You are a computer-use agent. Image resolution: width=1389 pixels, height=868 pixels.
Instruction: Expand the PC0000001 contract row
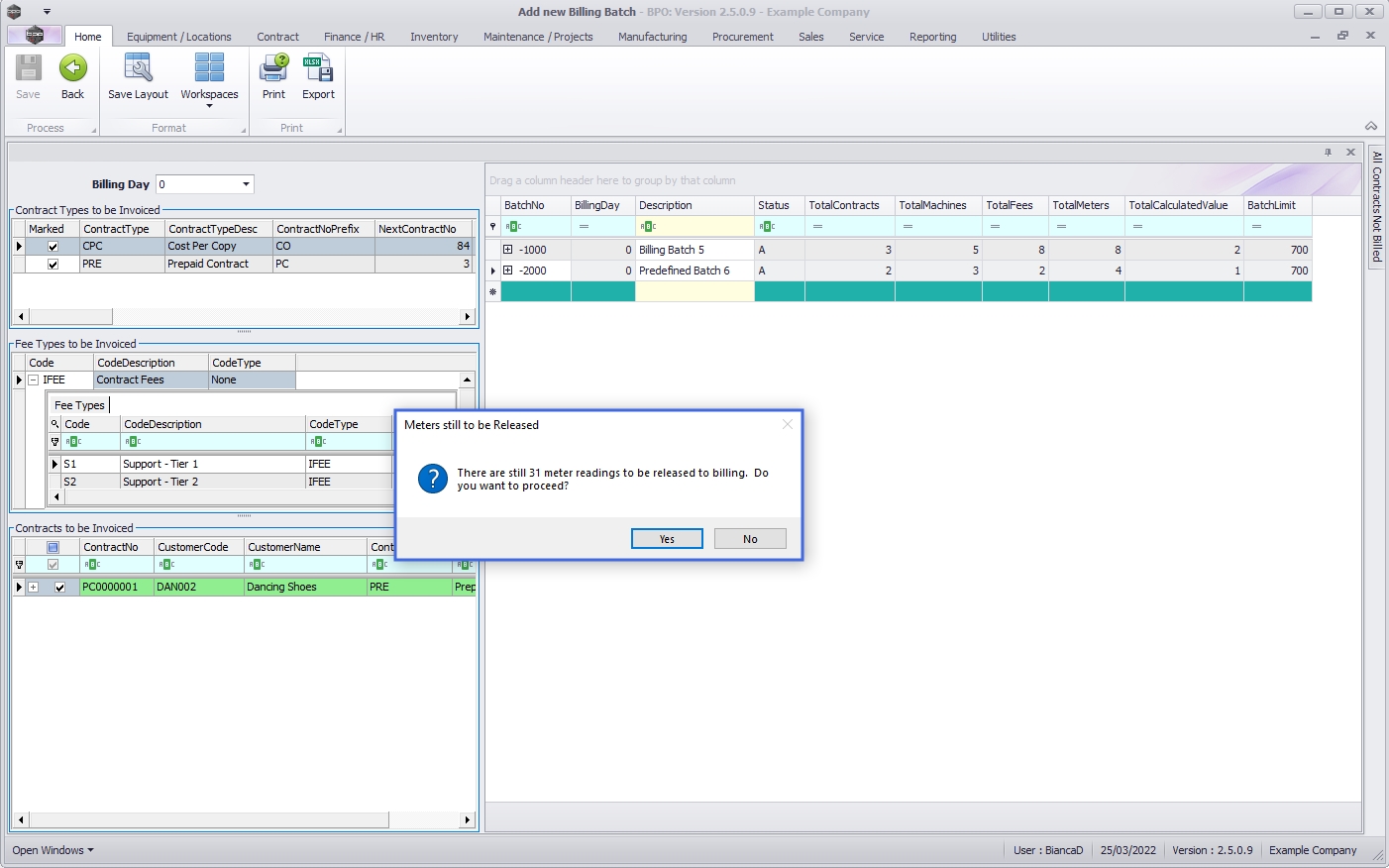pyautogui.click(x=33, y=588)
